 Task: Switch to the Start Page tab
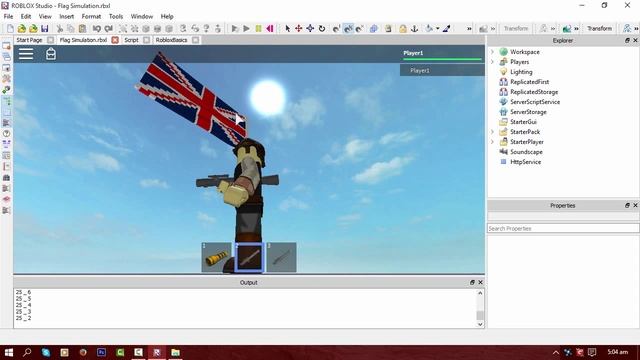pos(29,40)
